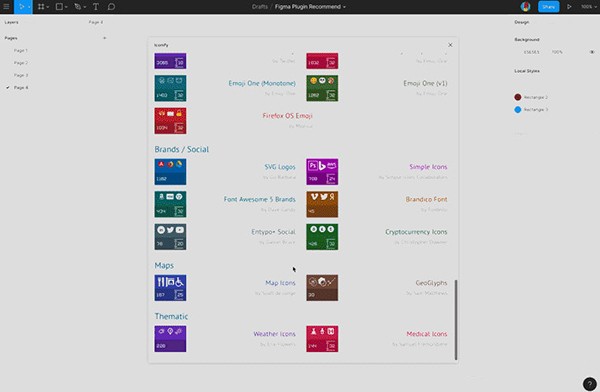The height and width of the screenshot is (392, 600).
Task: Open the Pen tool options arrow
Action: (x=84, y=7)
